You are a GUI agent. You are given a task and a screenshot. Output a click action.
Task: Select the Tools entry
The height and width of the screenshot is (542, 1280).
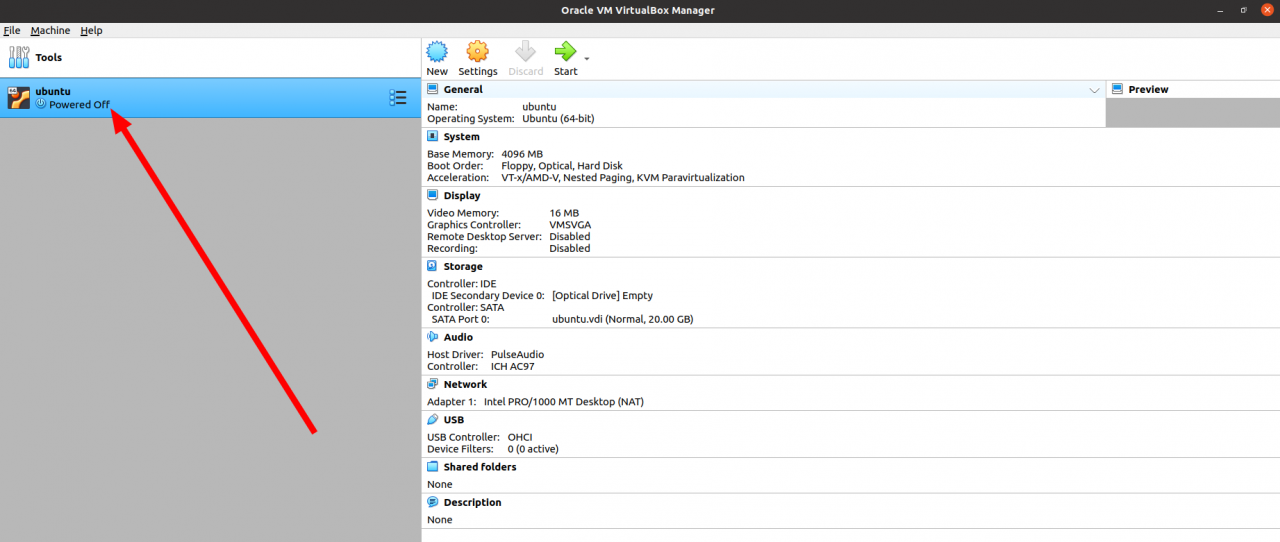pyautogui.click(x=210, y=57)
